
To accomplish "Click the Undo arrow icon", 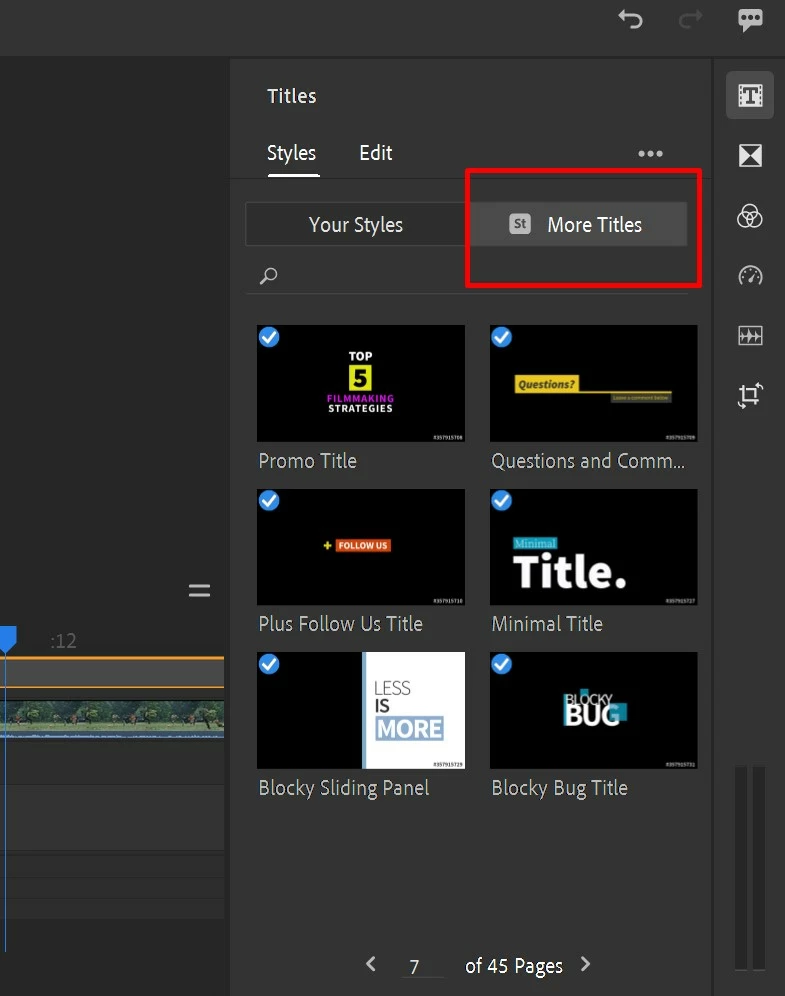I will tap(630, 20).
